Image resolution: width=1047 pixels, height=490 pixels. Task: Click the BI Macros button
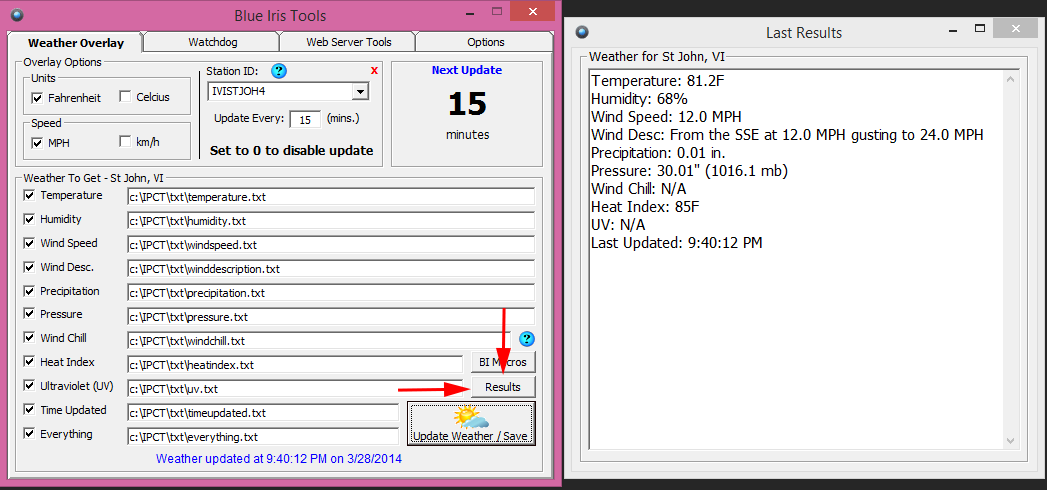point(503,362)
